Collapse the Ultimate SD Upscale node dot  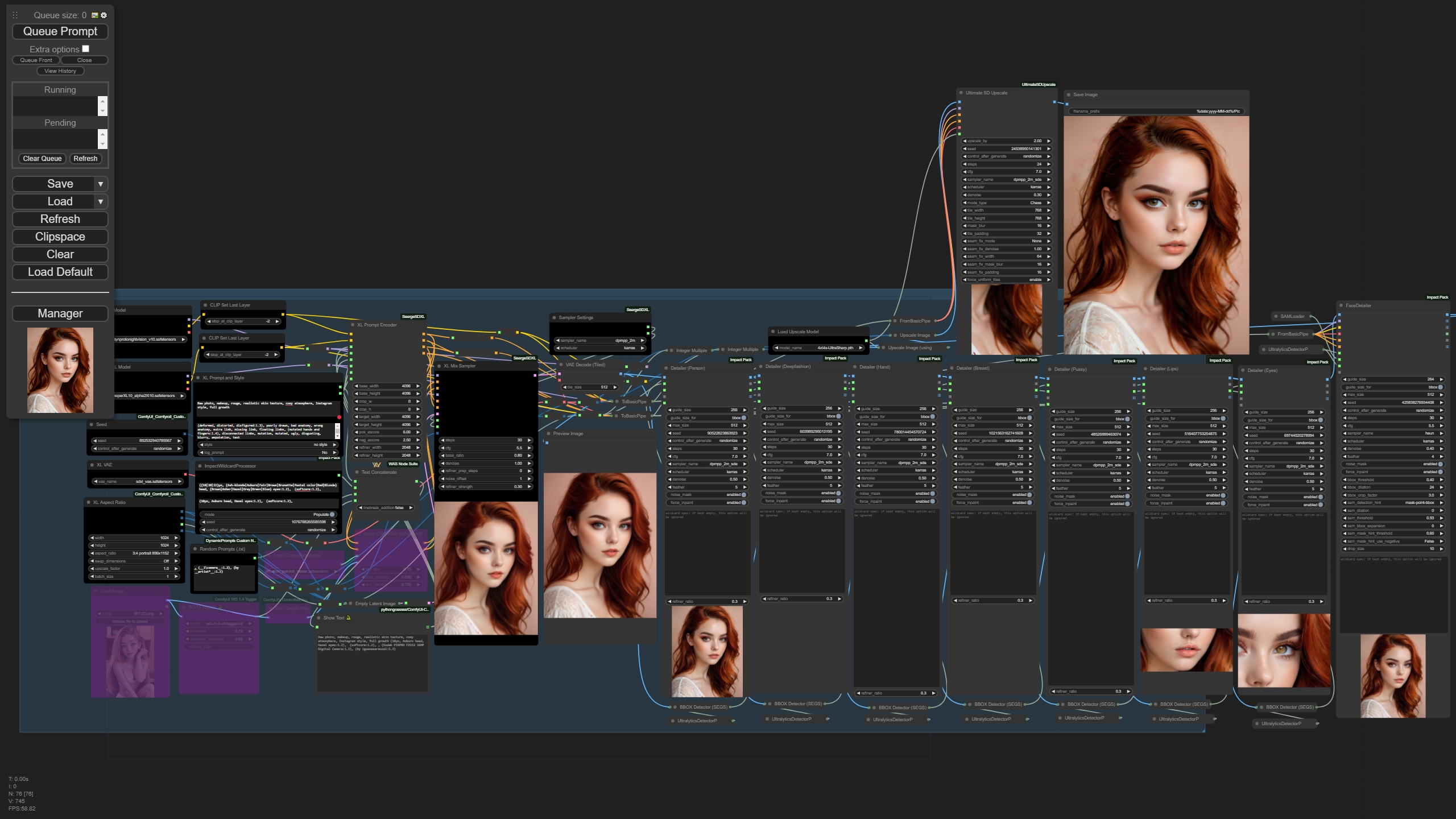click(961, 93)
